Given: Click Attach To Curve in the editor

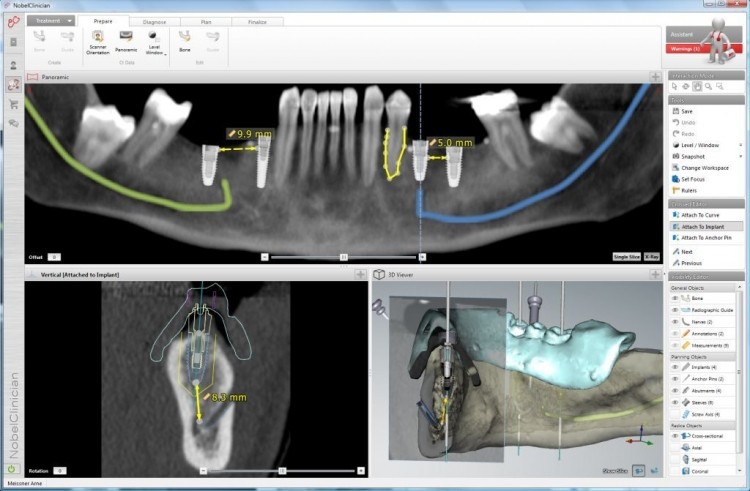Looking at the screenshot, I should (695, 215).
